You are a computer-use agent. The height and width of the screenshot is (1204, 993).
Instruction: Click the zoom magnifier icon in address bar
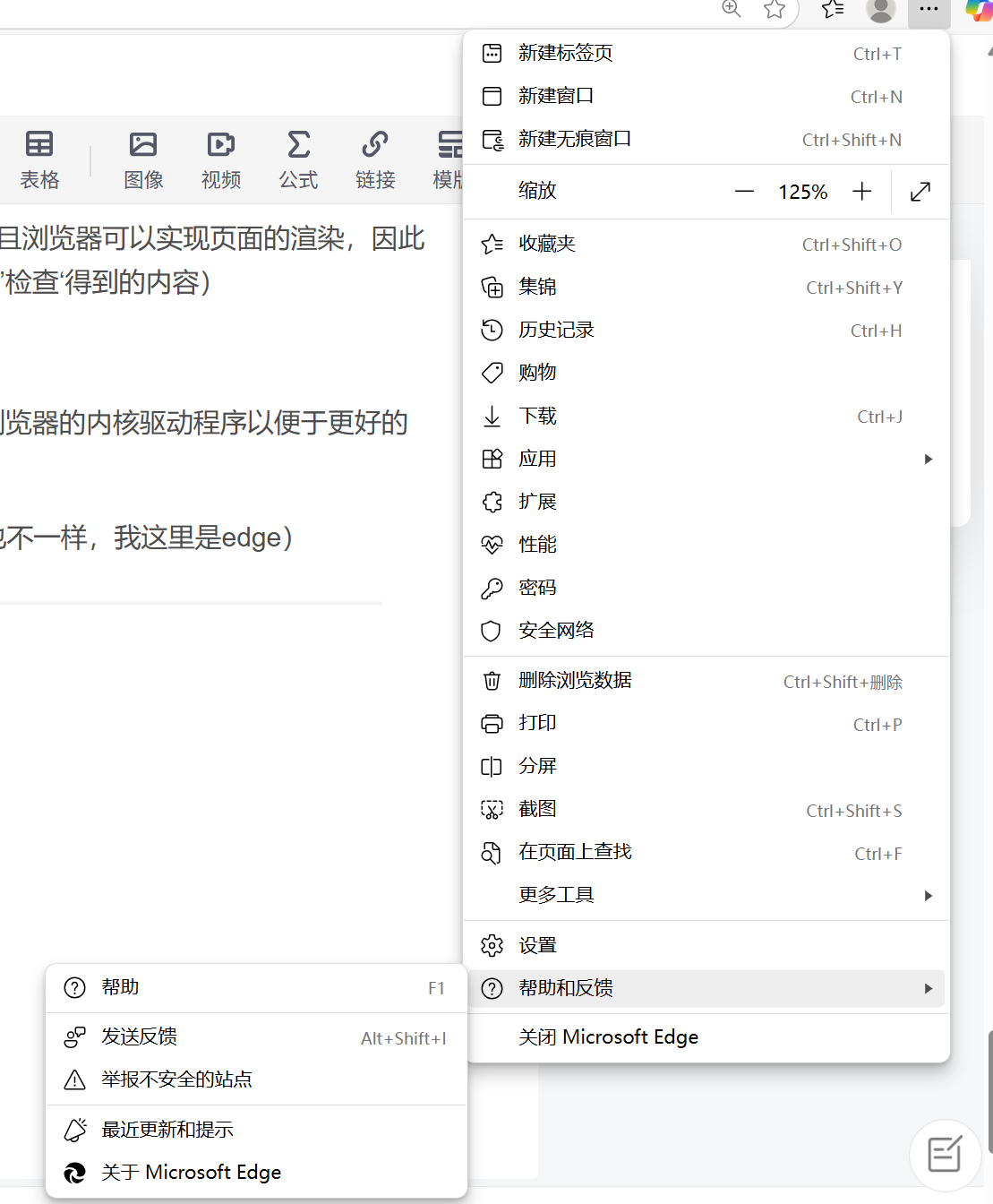(x=732, y=9)
